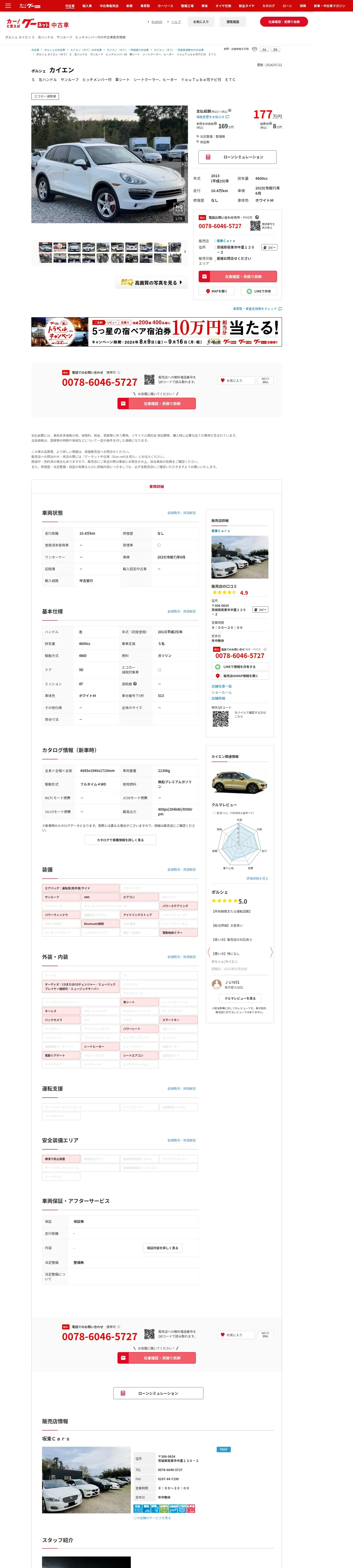Click the 物件QRコード image
The width and height of the screenshot is (353, 1568).
(220, 719)
